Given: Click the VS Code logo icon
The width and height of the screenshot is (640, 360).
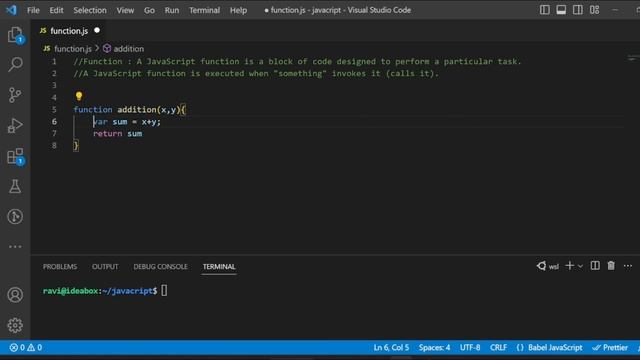Looking at the screenshot, I should (x=11, y=10).
